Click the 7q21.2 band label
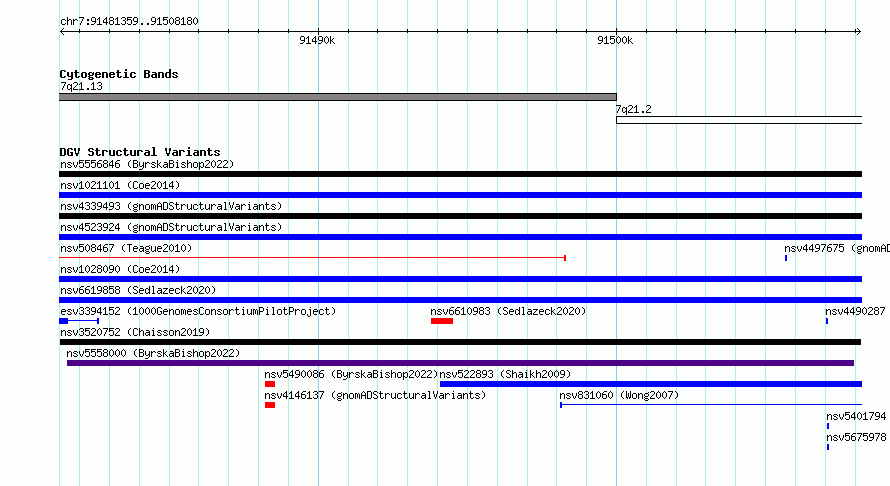890x486 pixels. coord(633,109)
